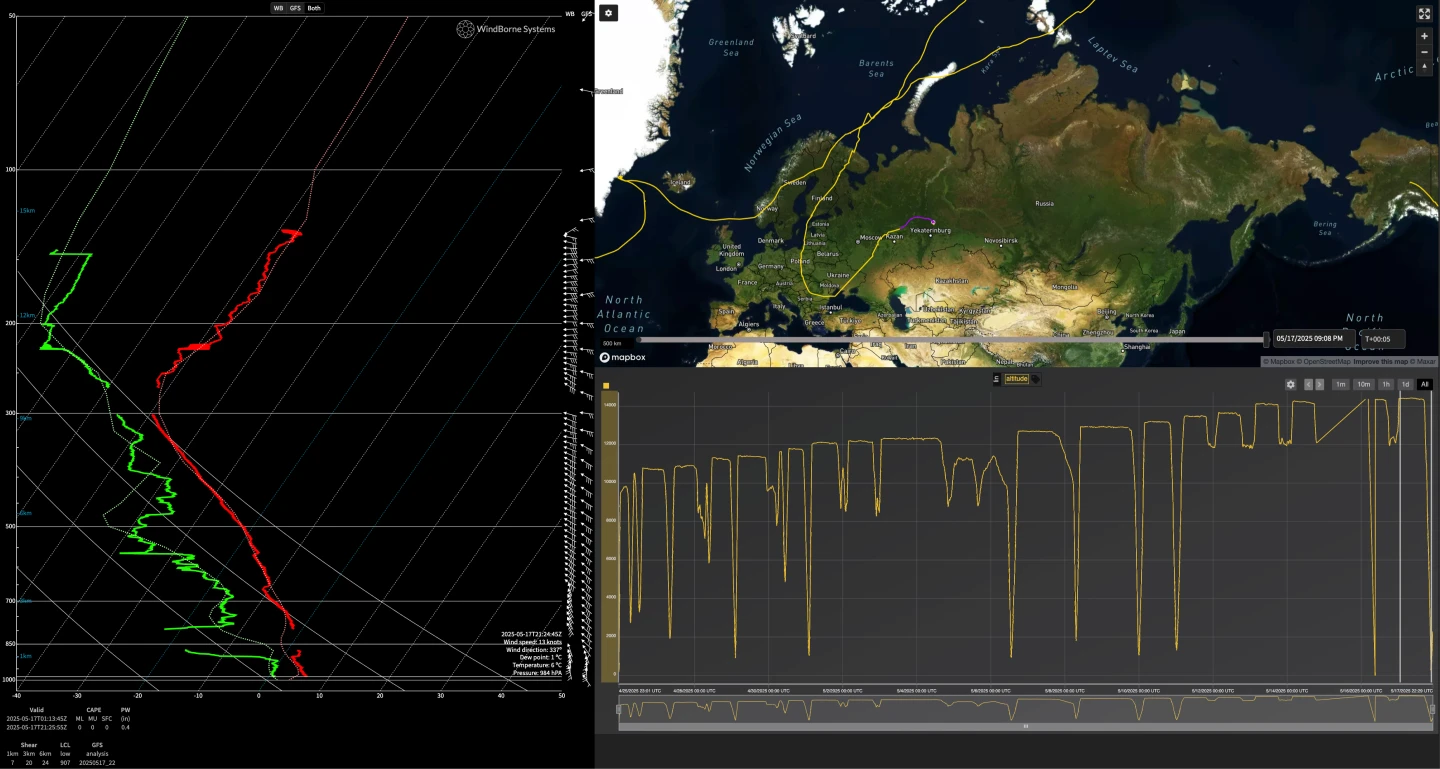The width and height of the screenshot is (1440, 769).
Task: Click the Laptev Sea label
Action: 1114,54
